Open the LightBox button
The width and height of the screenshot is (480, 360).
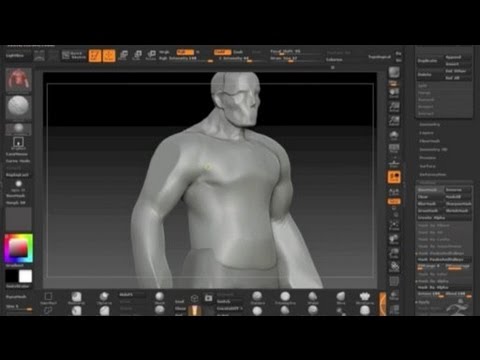click(x=16, y=56)
